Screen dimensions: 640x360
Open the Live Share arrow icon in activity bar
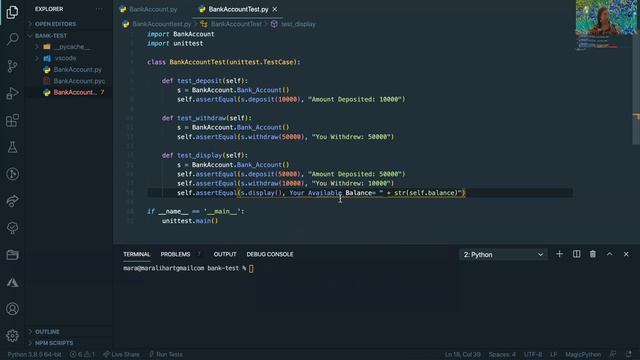coord(12,201)
